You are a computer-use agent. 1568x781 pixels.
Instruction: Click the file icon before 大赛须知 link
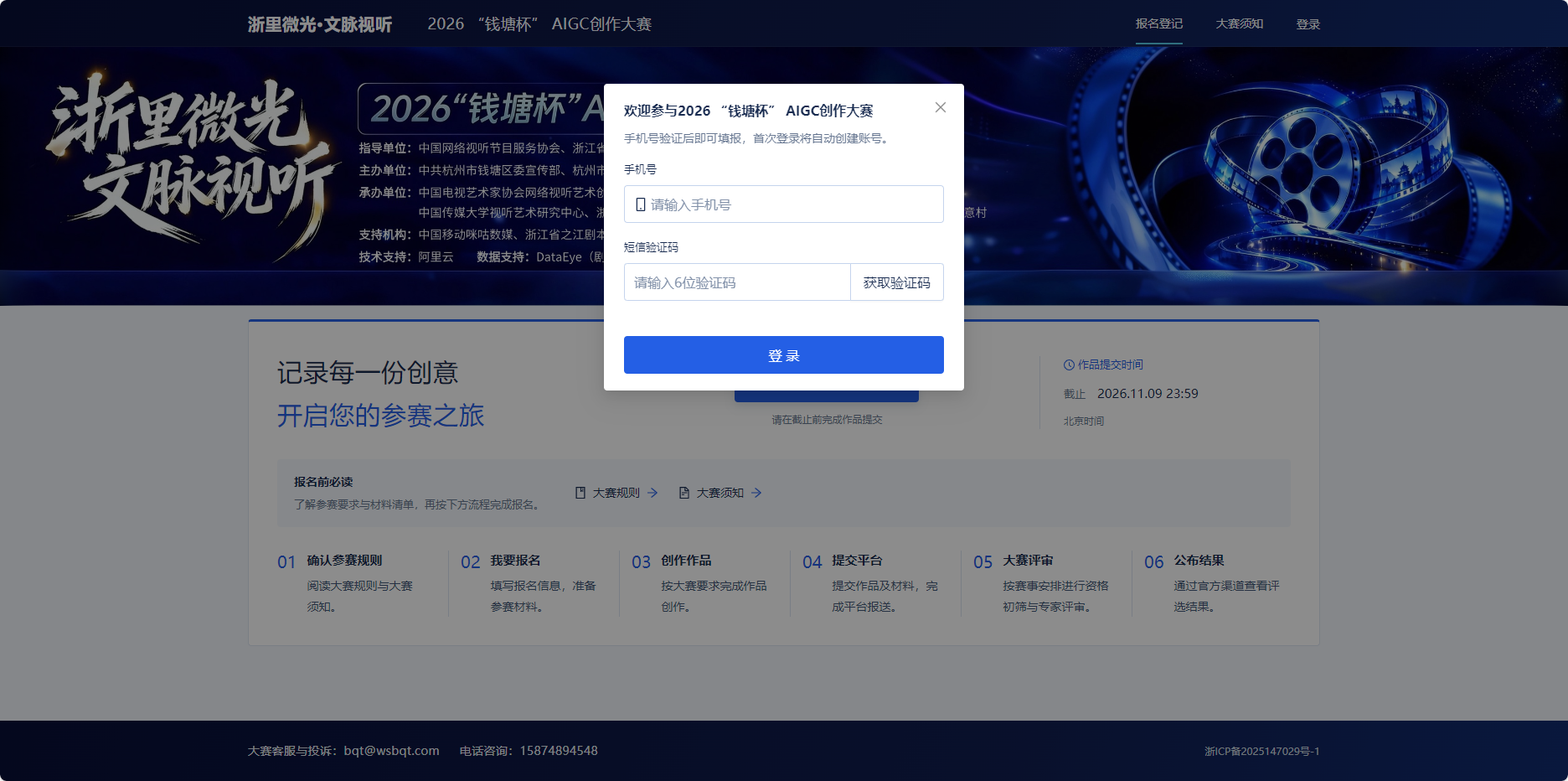[x=684, y=493]
